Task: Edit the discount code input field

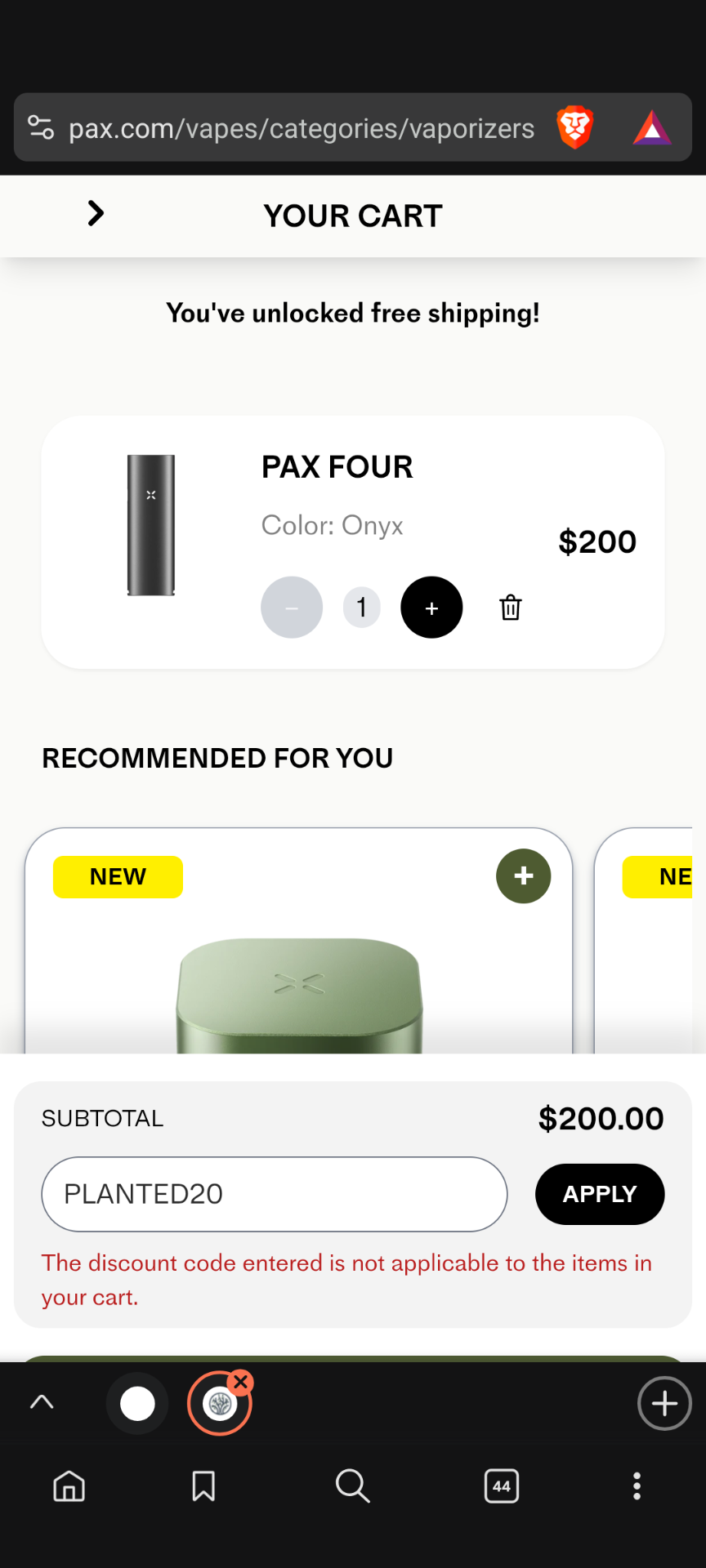Action: (x=275, y=1194)
